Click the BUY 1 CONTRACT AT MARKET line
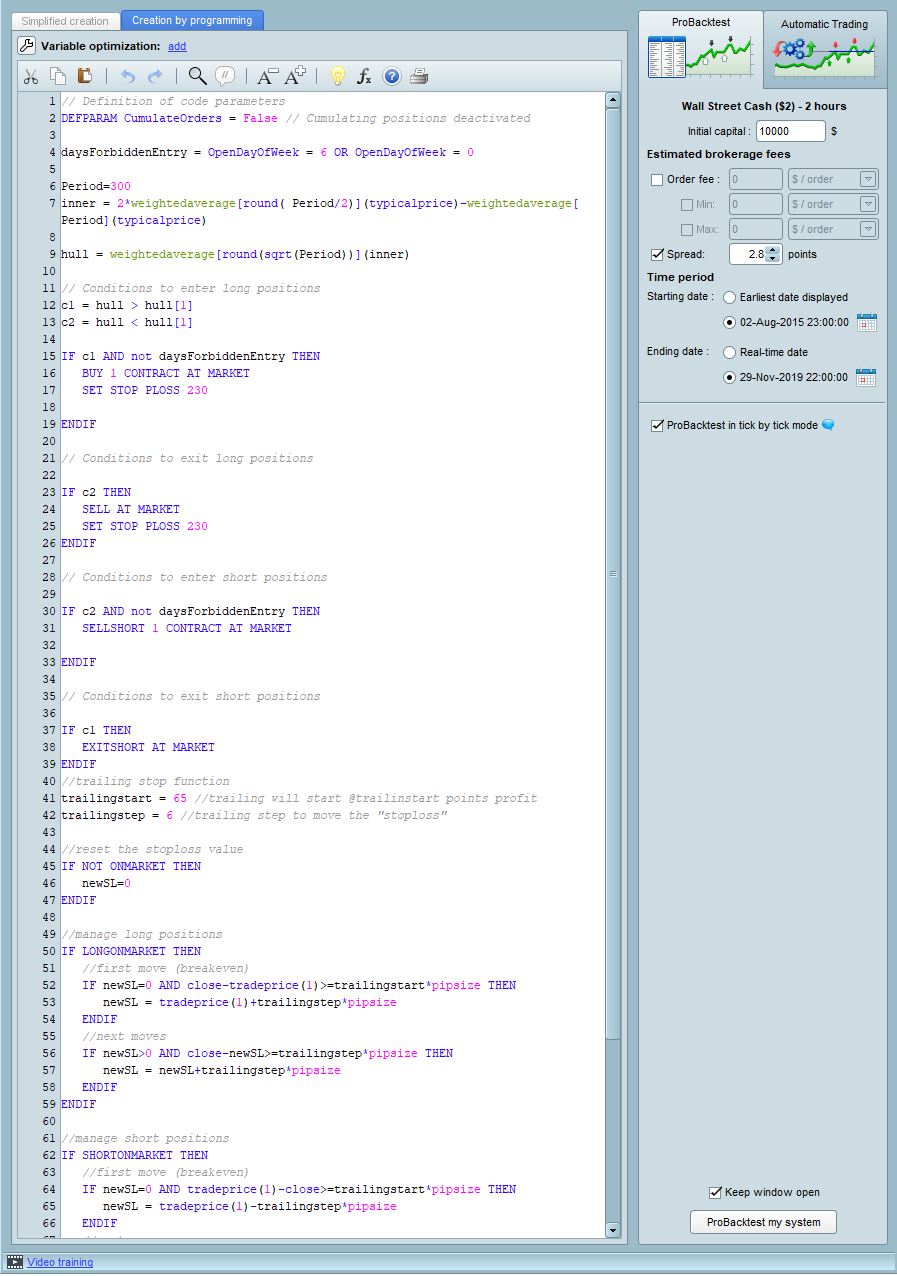The image size is (897, 1276). pos(166,373)
